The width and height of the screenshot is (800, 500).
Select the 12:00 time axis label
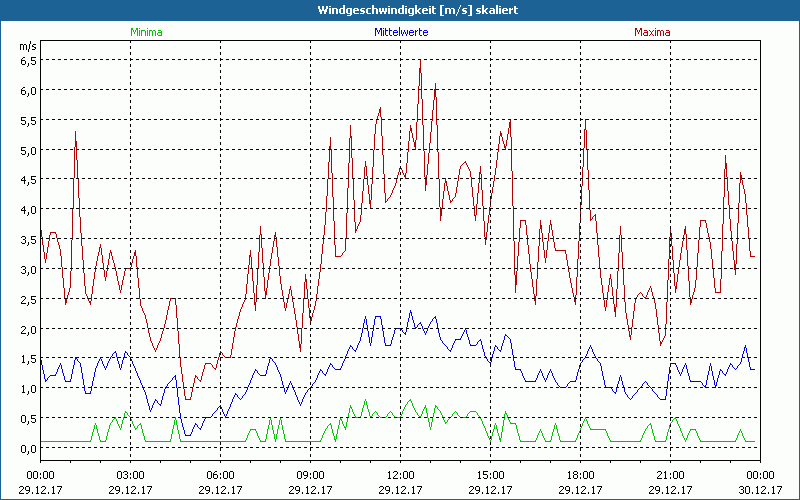click(x=400, y=475)
